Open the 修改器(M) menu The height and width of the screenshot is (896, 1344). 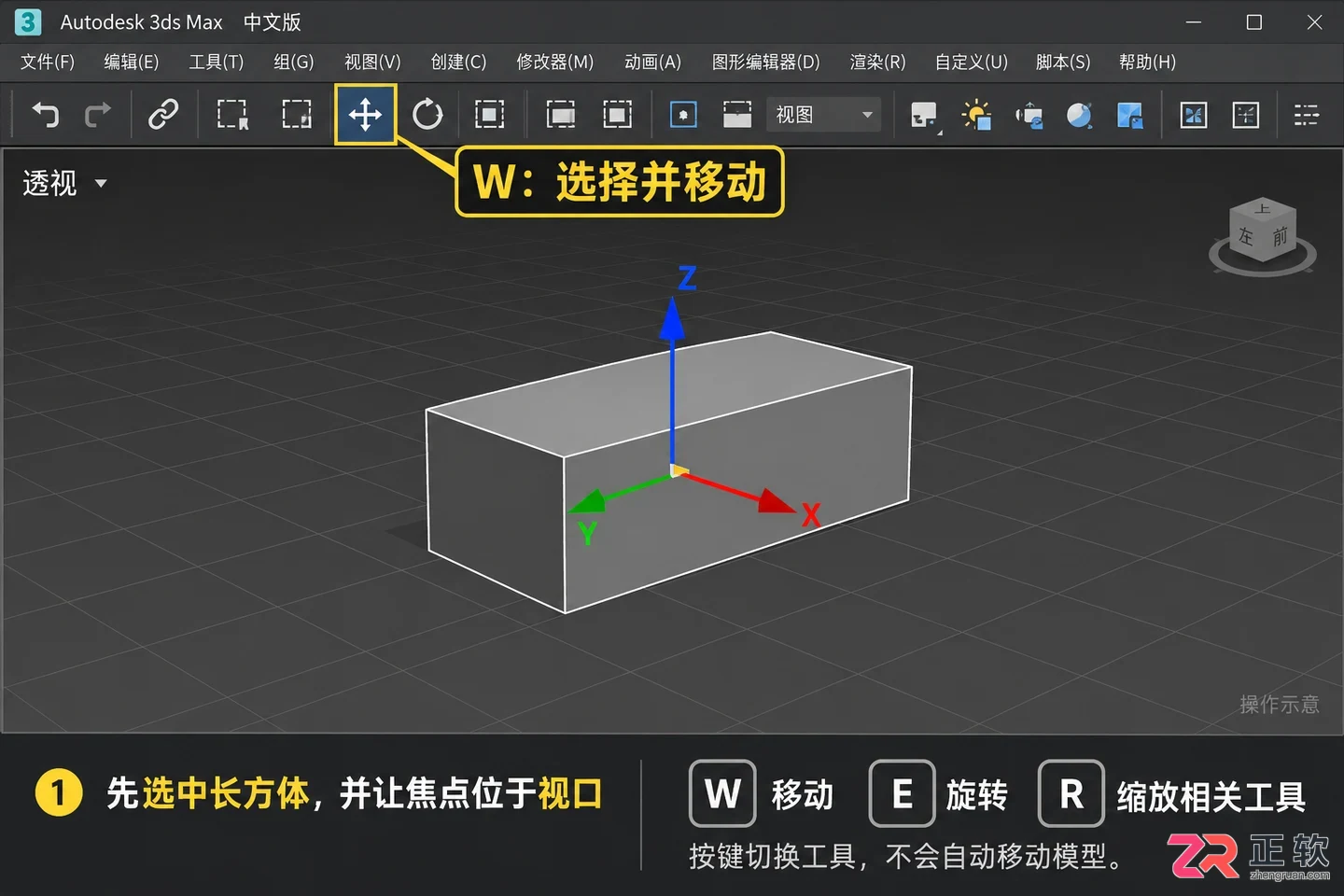555,63
